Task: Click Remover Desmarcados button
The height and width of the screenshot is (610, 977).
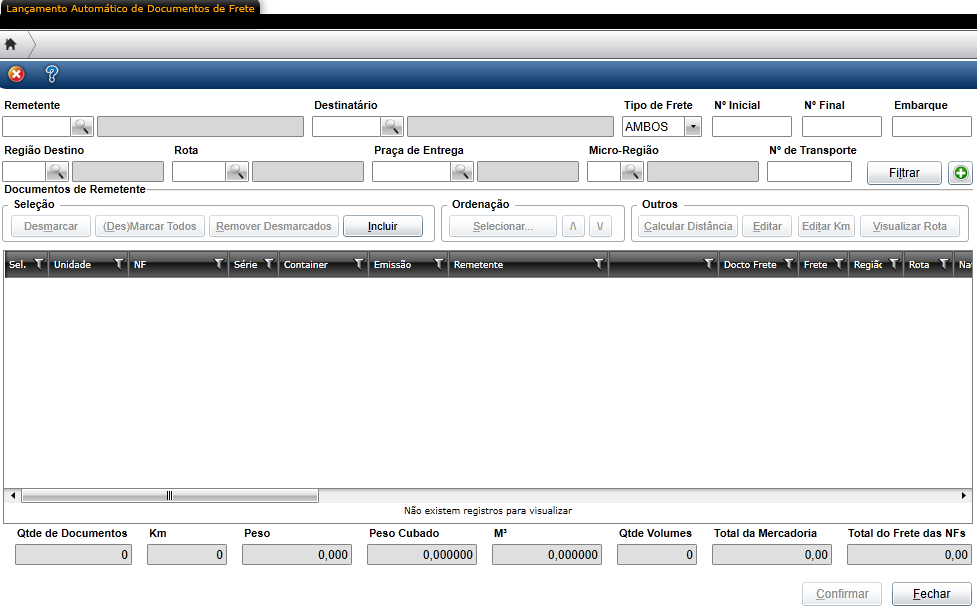Action: click(274, 226)
